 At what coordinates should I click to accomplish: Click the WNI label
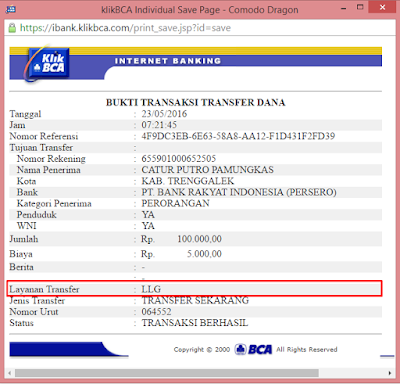tap(26, 226)
